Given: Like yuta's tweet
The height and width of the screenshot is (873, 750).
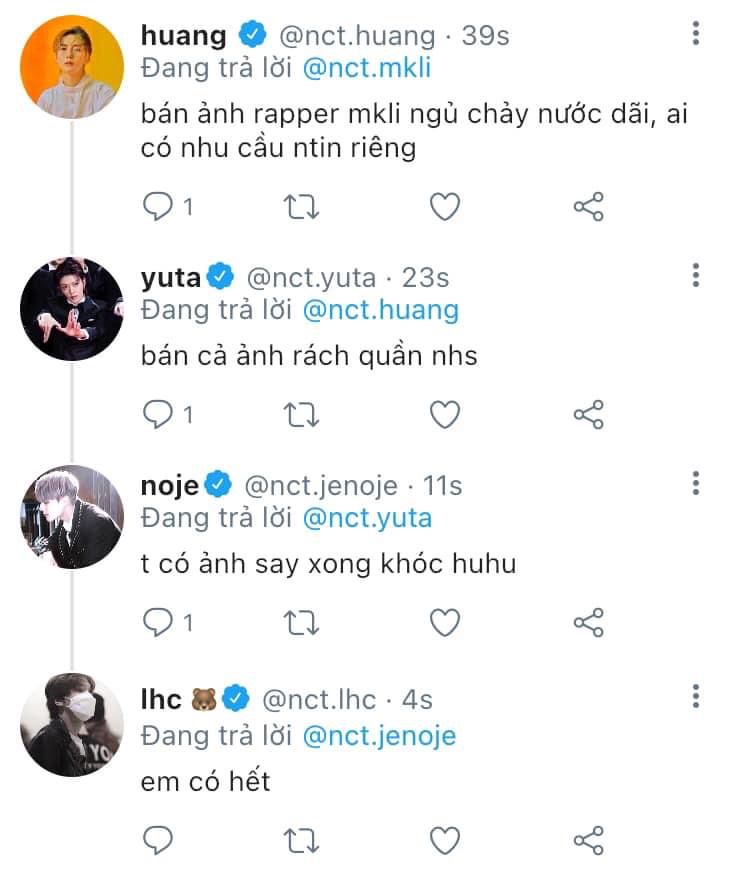Looking at the screenshot, I should 444,414.
